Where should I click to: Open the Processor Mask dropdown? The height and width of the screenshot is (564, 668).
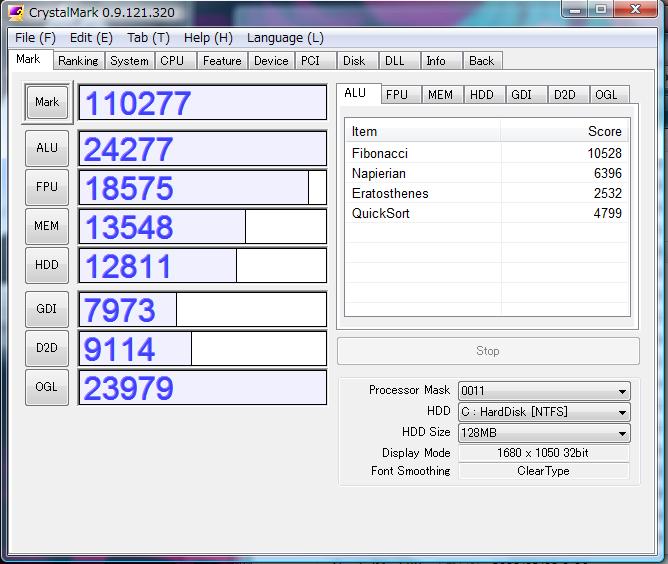click(x=544, y=391)
